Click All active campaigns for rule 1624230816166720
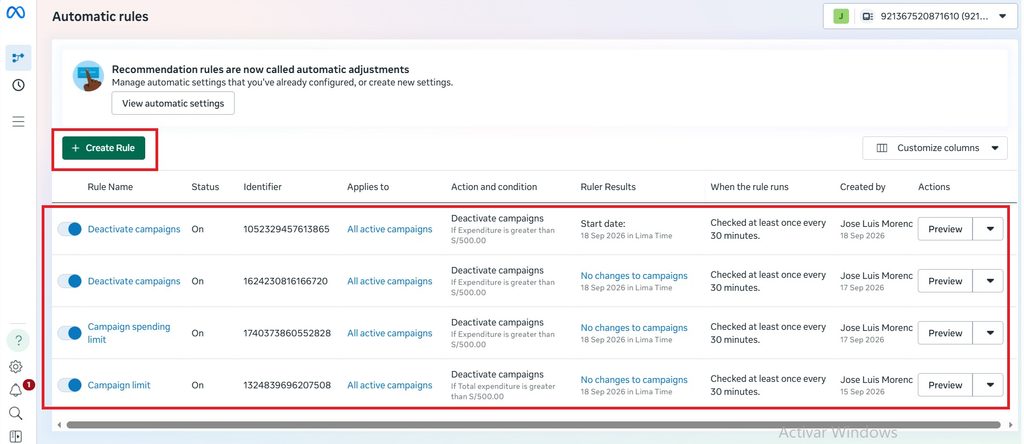 pyautogui.click(x=389, y=281)
